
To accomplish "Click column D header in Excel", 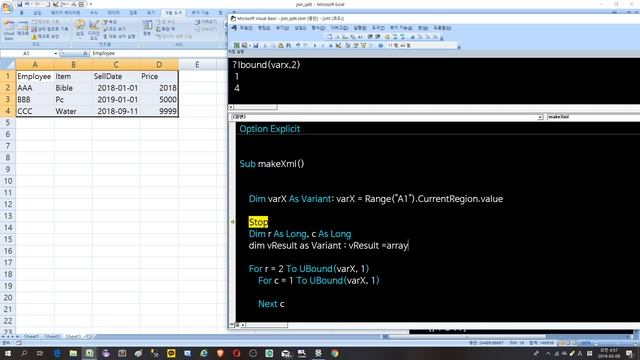I will click(x=159, y=64).
